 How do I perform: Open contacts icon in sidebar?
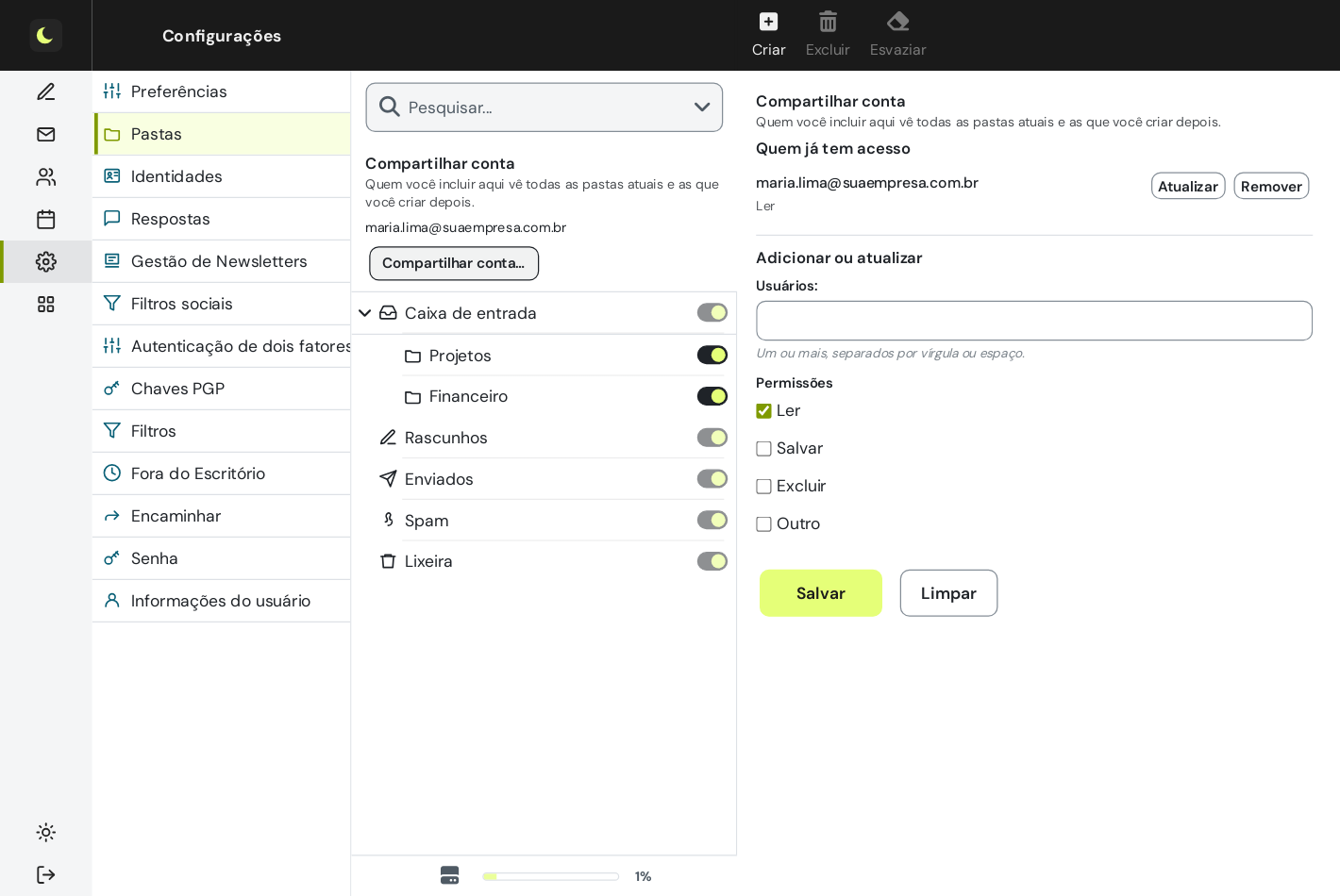point(45,176)
